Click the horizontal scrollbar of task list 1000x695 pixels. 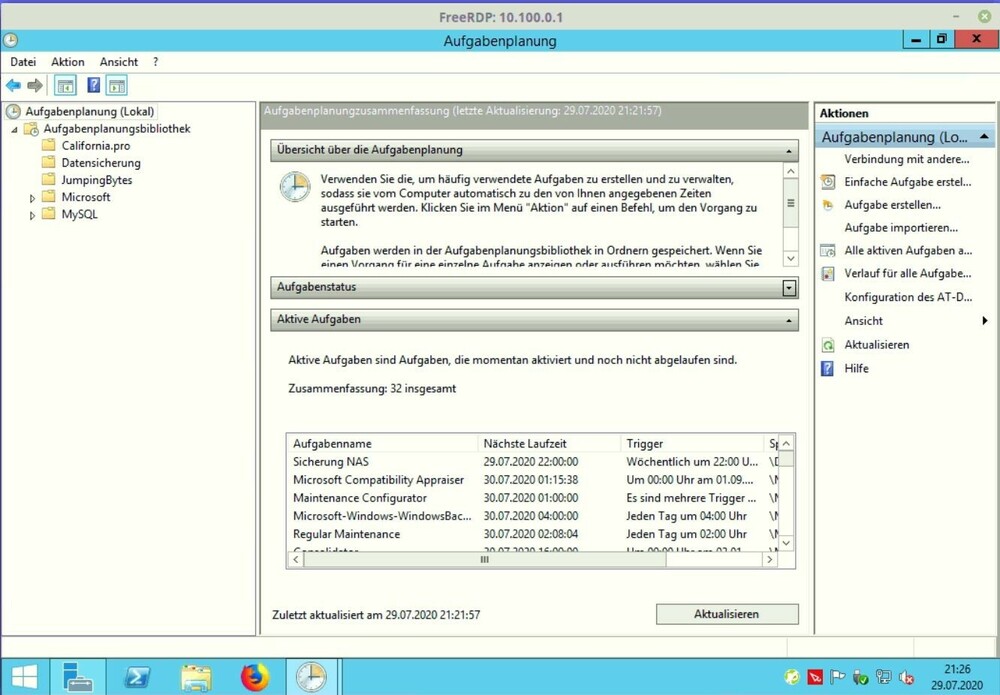point(484,560)
